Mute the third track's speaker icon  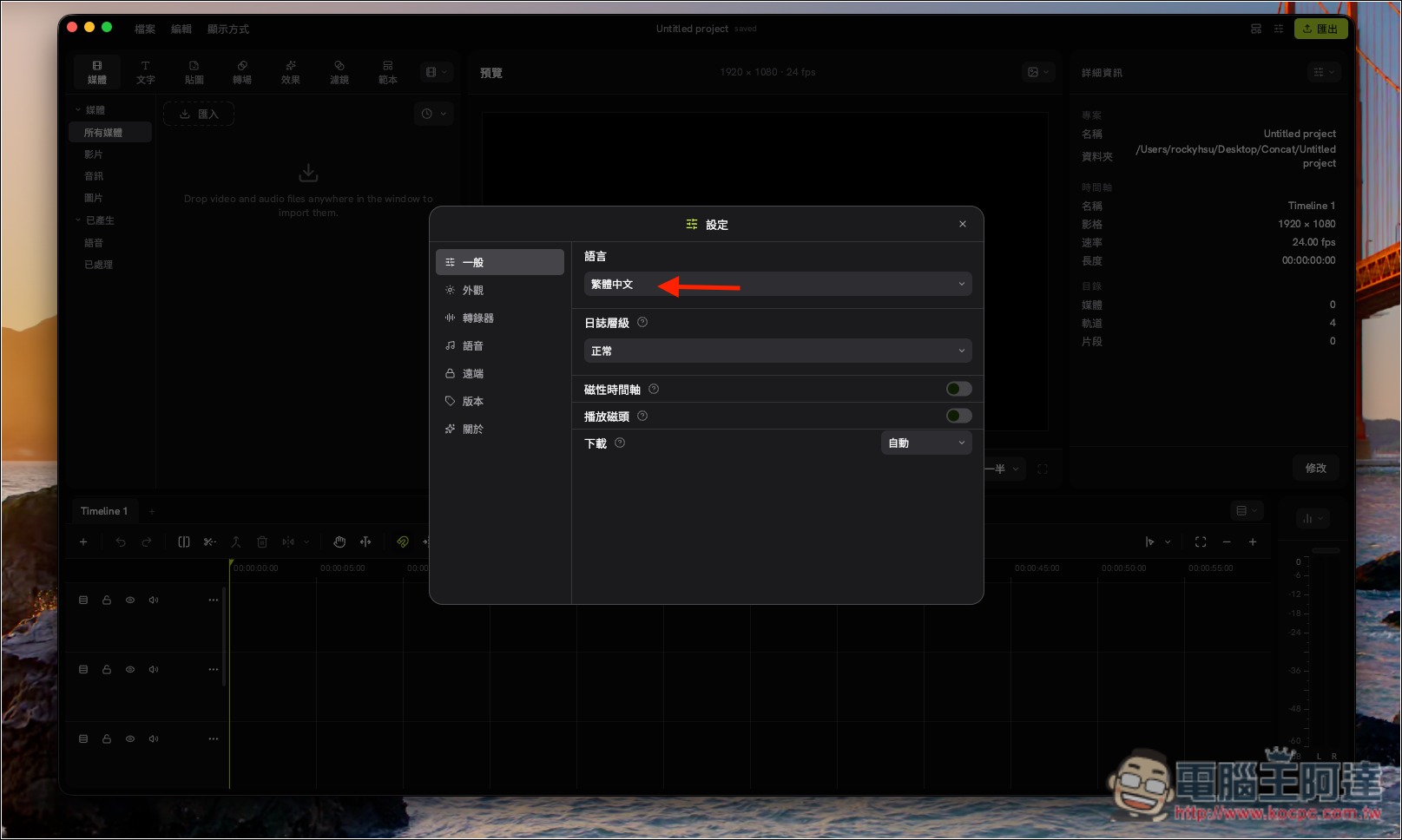[x=154, y=738]
